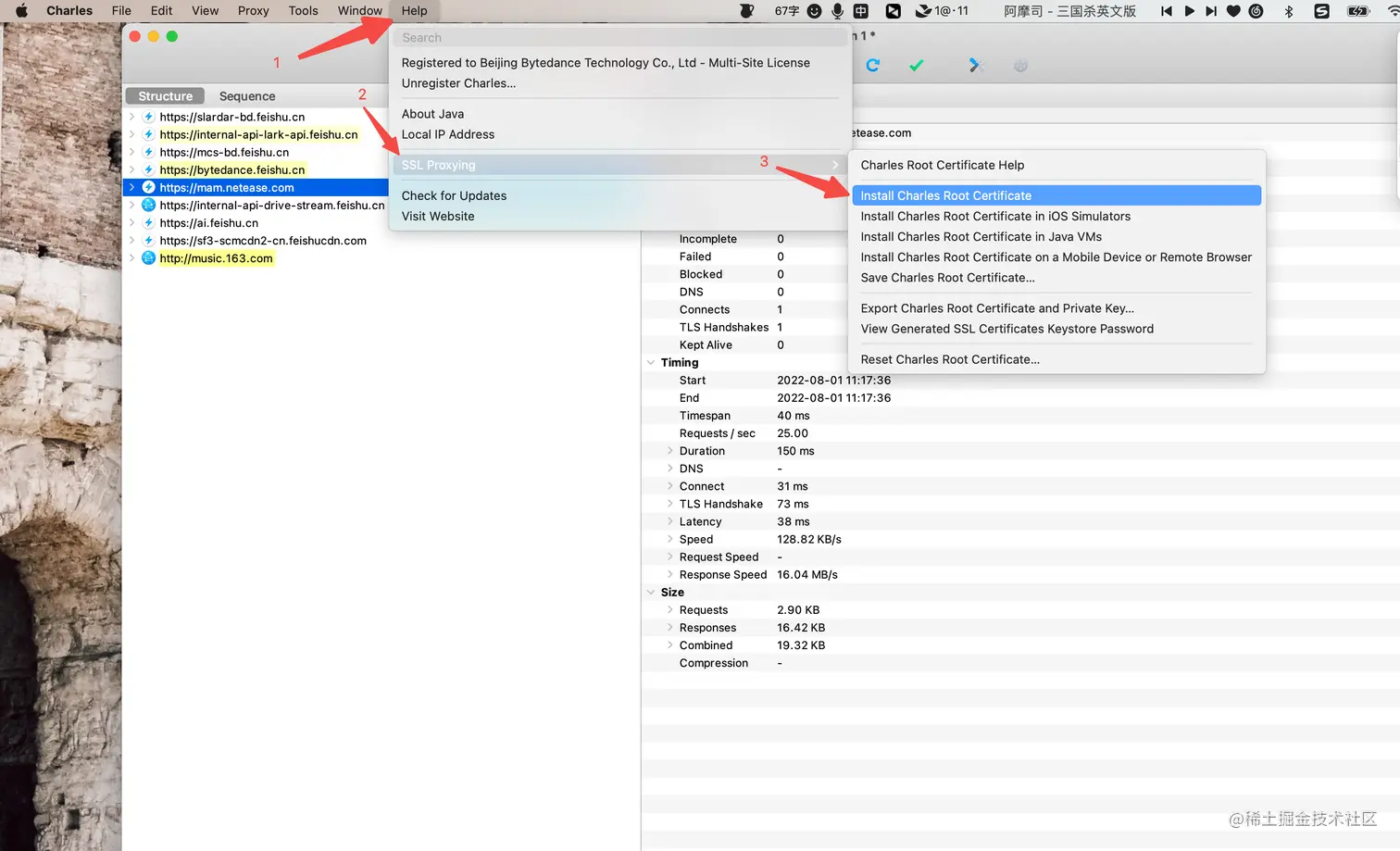Expand the Response Speed row
Image resolution: width=1400 pixels, height=851 pixels.
pos(670,575)
